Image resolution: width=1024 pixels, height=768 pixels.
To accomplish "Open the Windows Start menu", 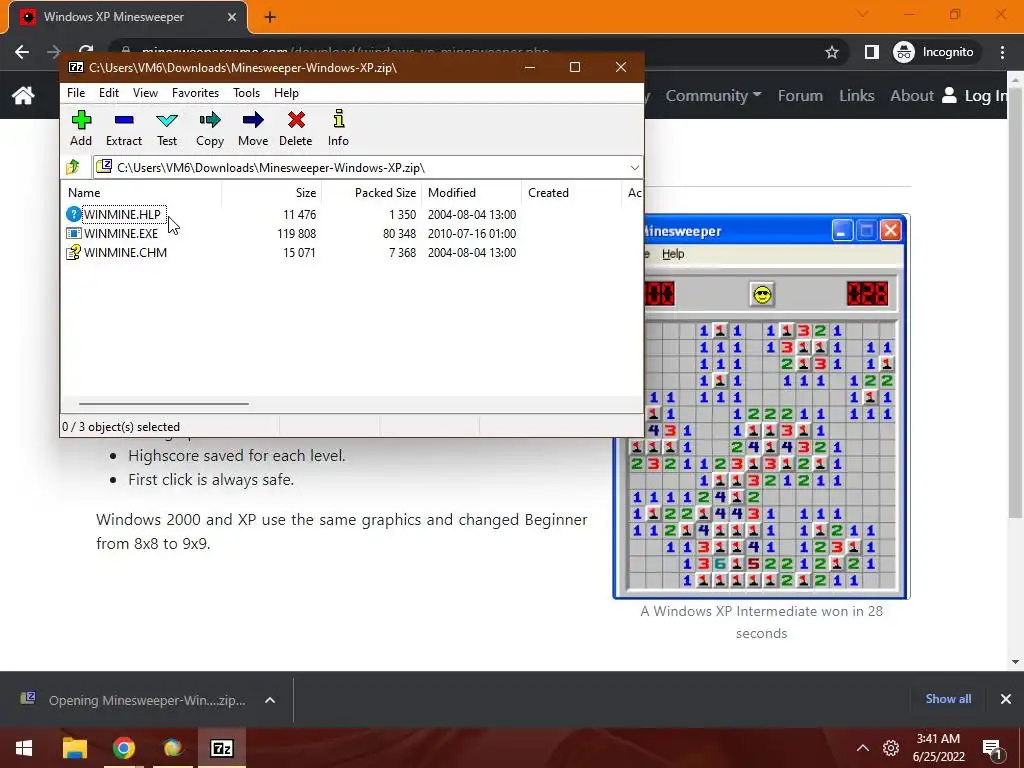I will [x=24, y=748].
